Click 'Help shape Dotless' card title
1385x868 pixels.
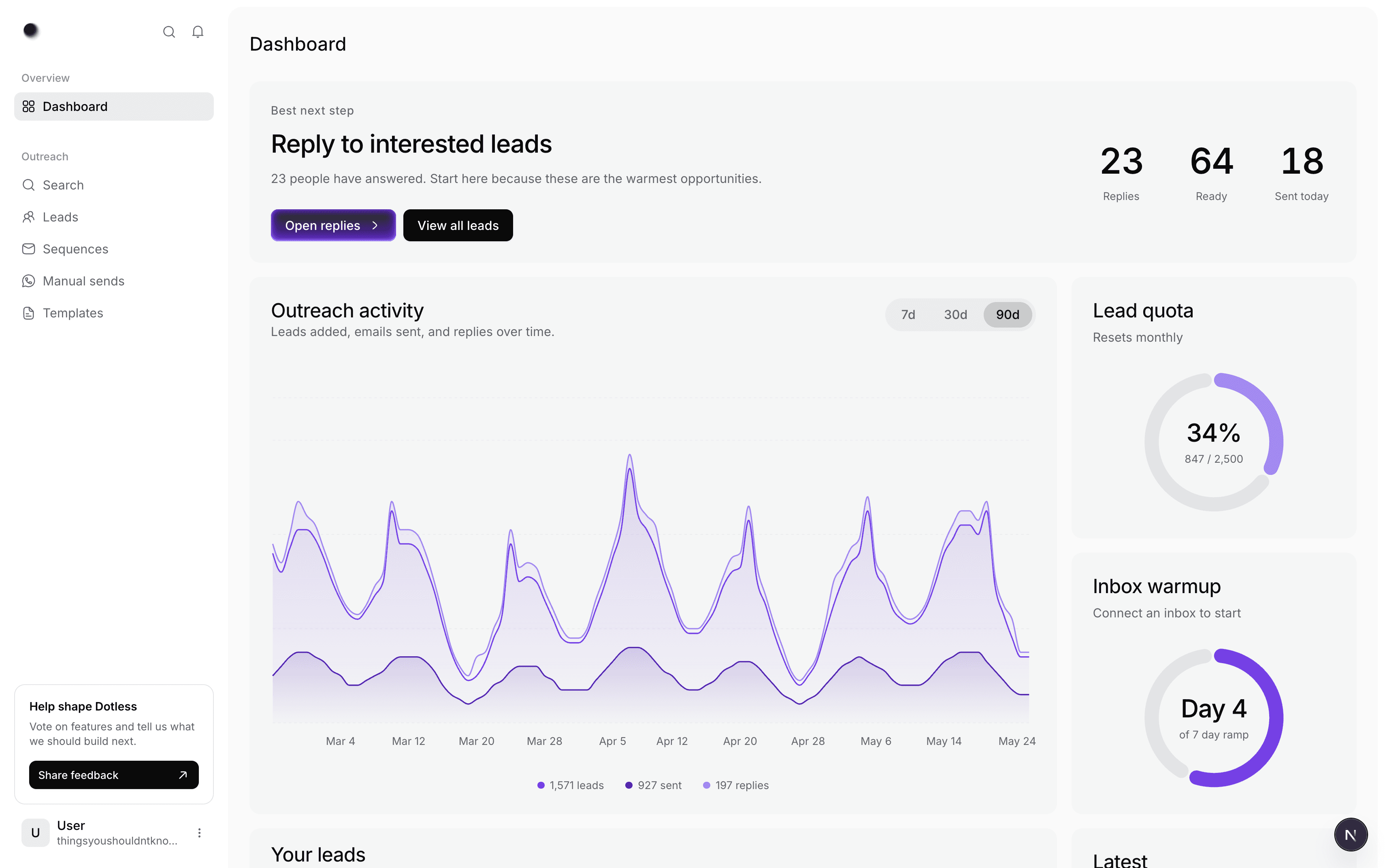pyautogui.click(x=83, y=707)
